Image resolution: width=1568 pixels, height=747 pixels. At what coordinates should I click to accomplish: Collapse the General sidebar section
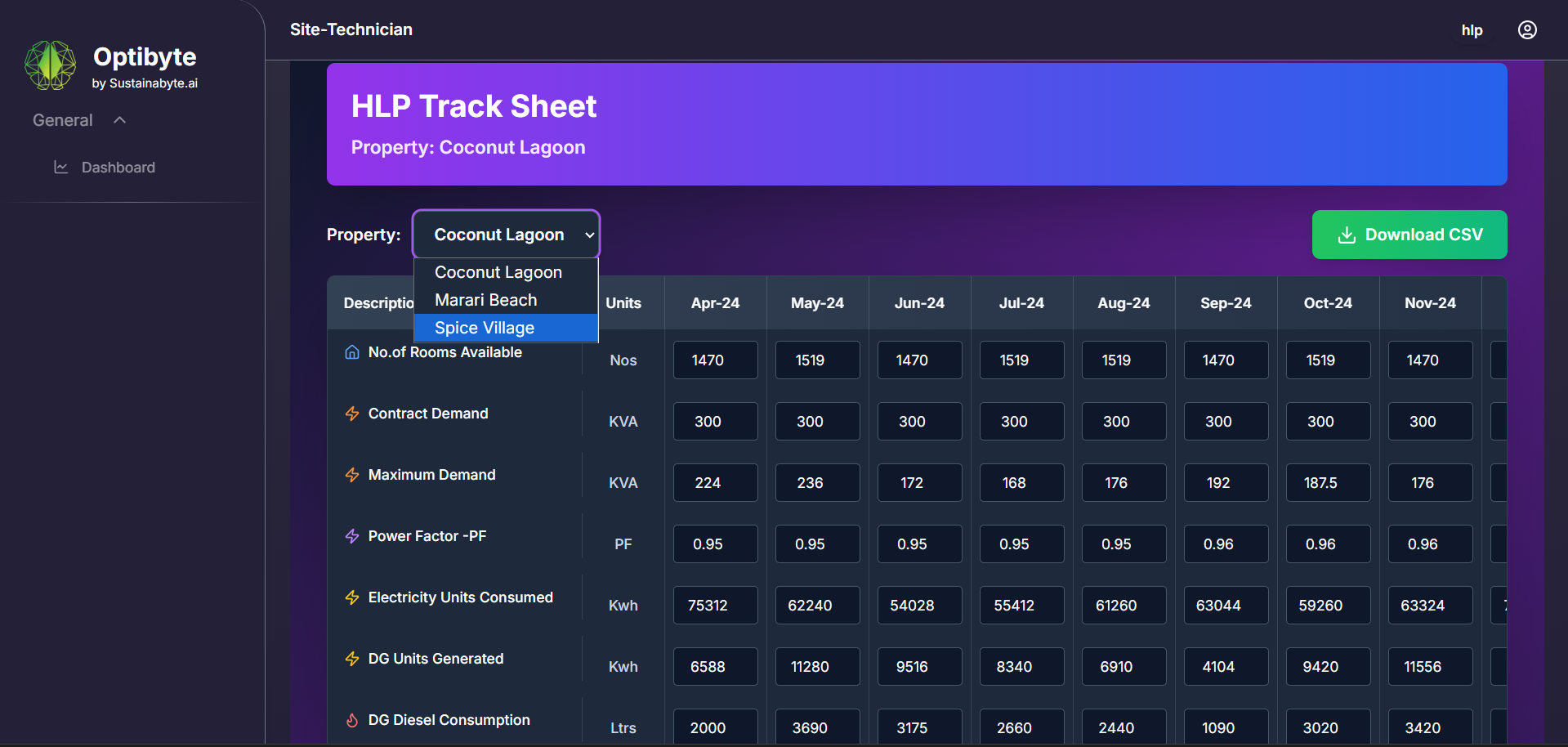pos(119,120)
